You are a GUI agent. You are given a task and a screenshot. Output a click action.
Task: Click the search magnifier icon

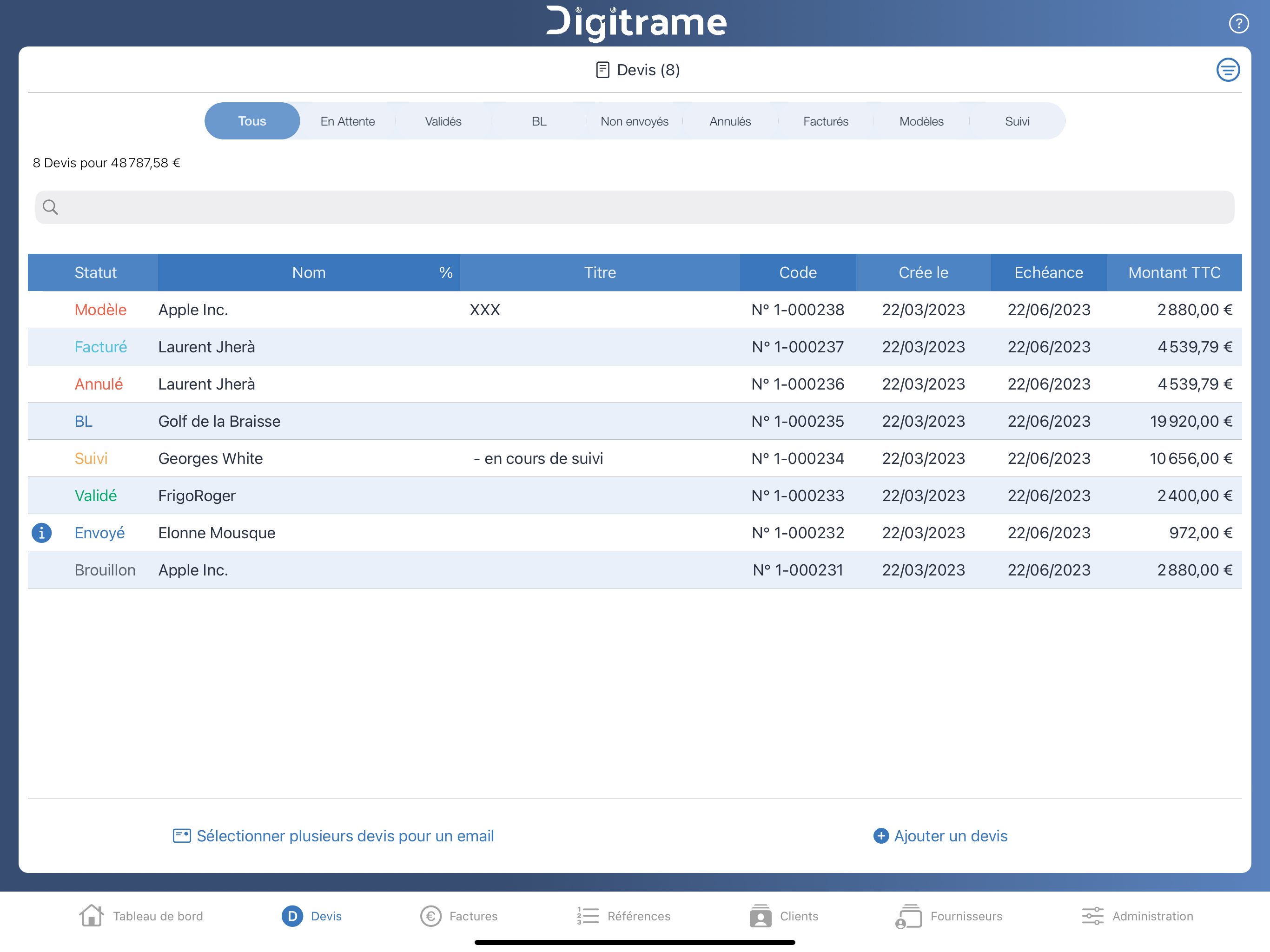click(x=51, y=207)
